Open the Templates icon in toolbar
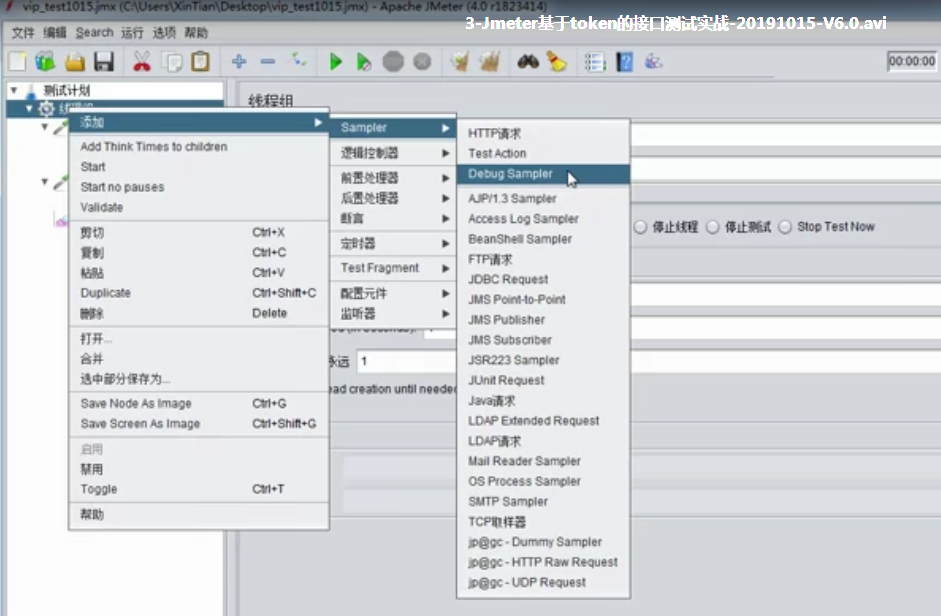Viewport: 941px width, 616px height. pos(45,61)
